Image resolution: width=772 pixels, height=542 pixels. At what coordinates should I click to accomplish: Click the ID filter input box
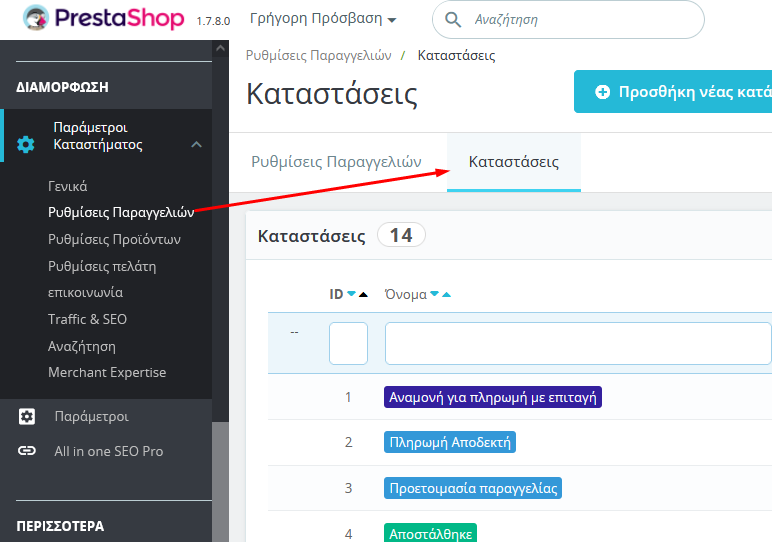pos(348,343)
